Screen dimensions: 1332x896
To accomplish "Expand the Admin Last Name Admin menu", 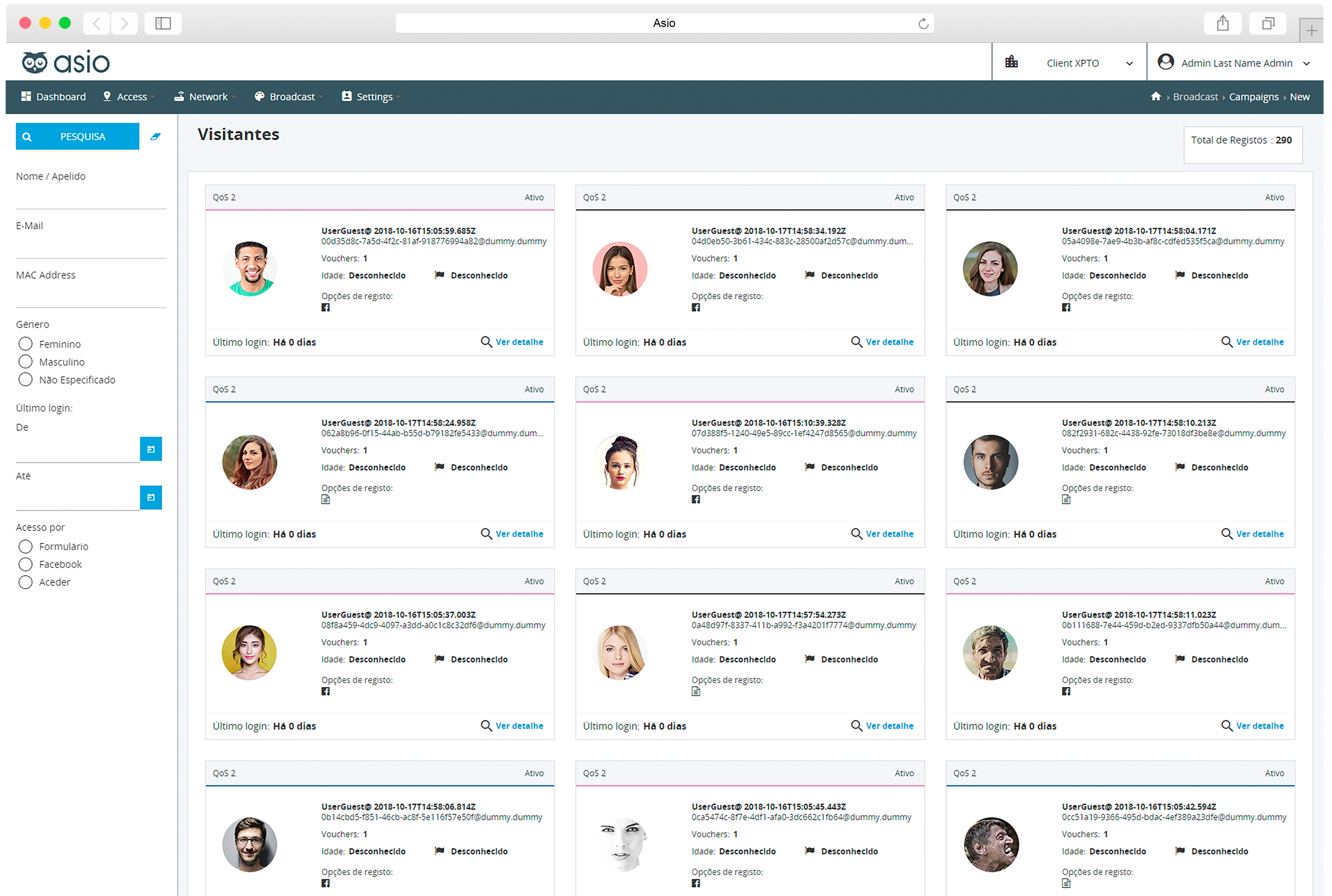I will click(1235, 62).
